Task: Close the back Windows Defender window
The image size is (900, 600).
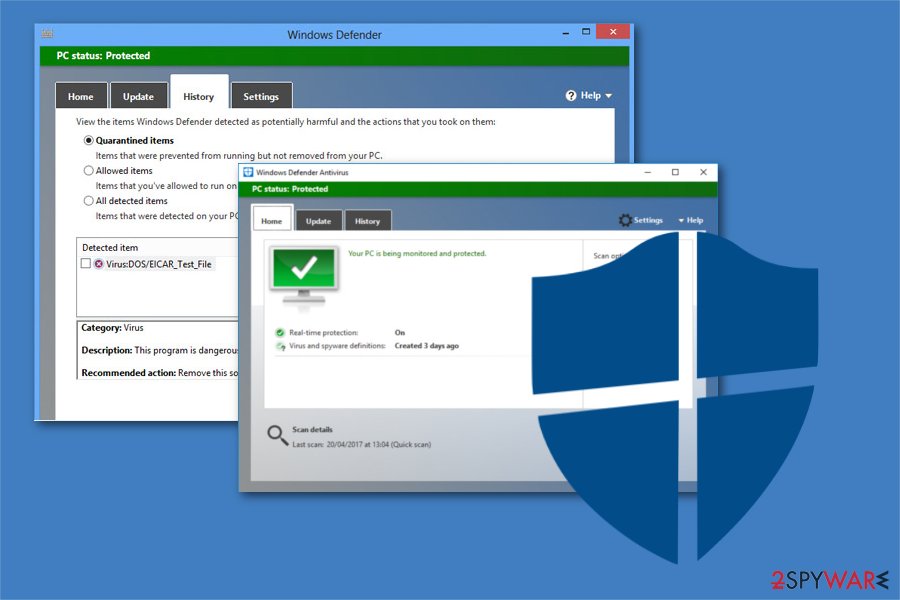Action: coord(613,32)
